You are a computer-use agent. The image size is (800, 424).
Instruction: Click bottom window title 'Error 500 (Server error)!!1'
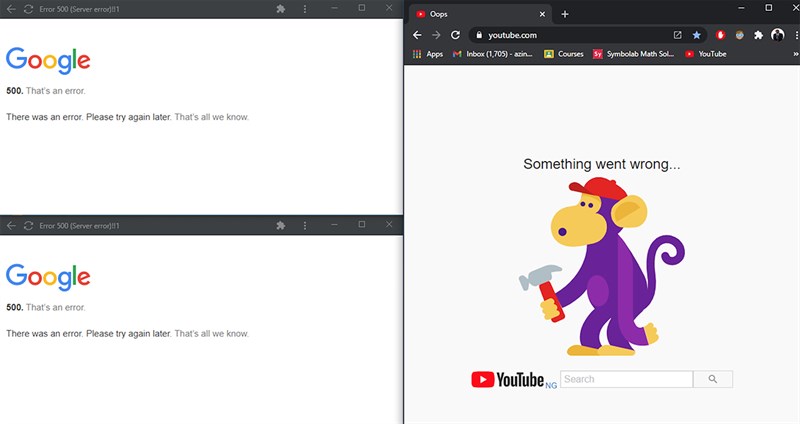[x=79, y=226]
